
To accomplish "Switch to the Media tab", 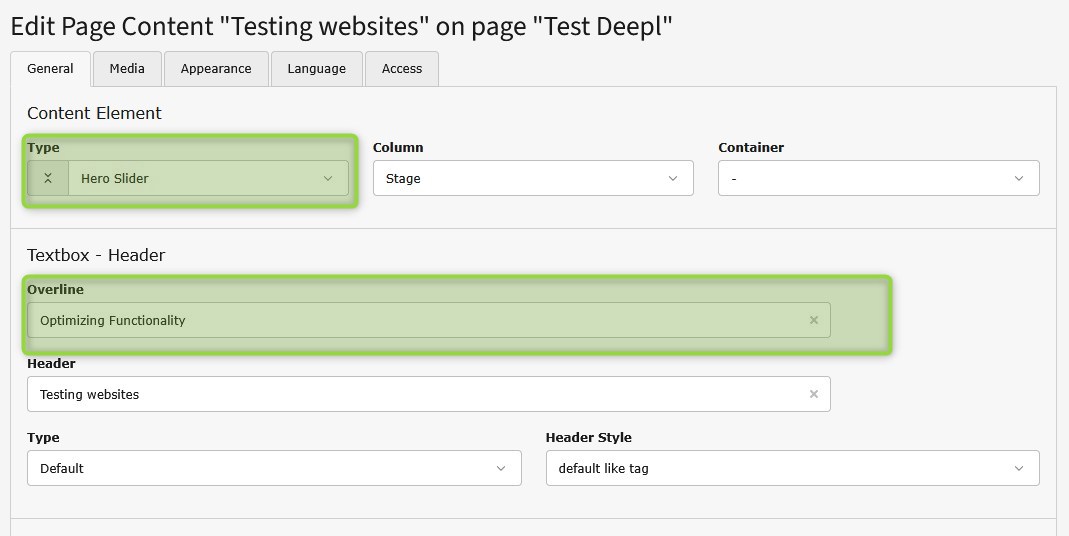I will tap(127, 68).
